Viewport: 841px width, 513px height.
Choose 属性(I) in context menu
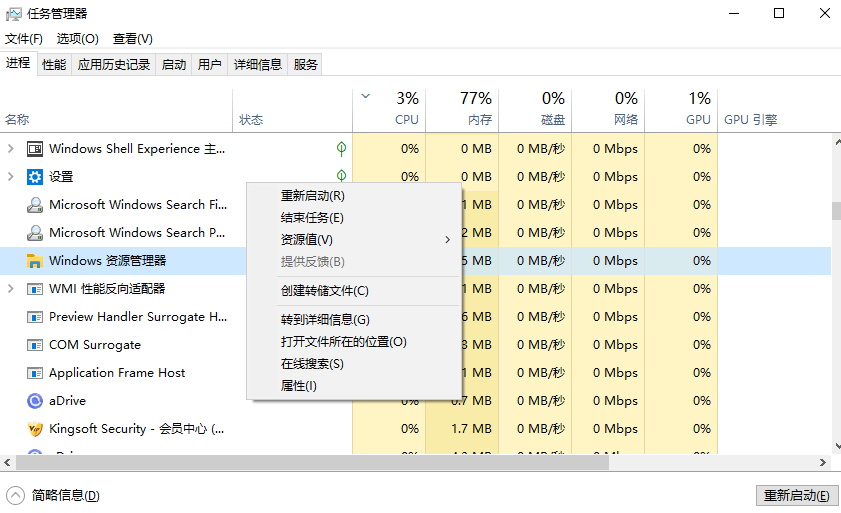point(354,386)
